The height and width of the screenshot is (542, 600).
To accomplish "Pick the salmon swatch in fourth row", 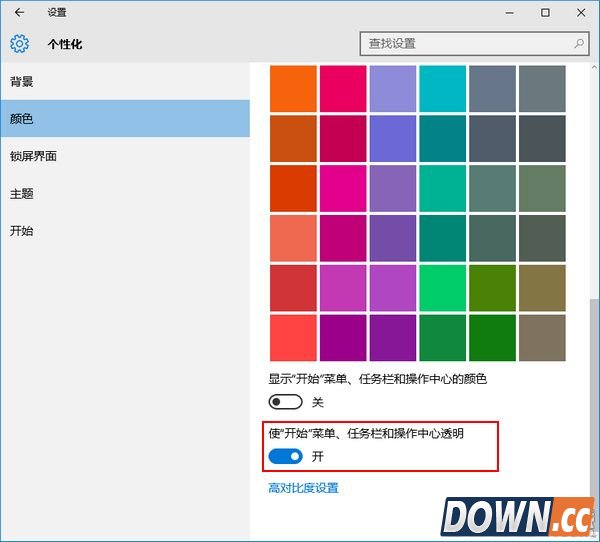I will click(x=293, y=238).
